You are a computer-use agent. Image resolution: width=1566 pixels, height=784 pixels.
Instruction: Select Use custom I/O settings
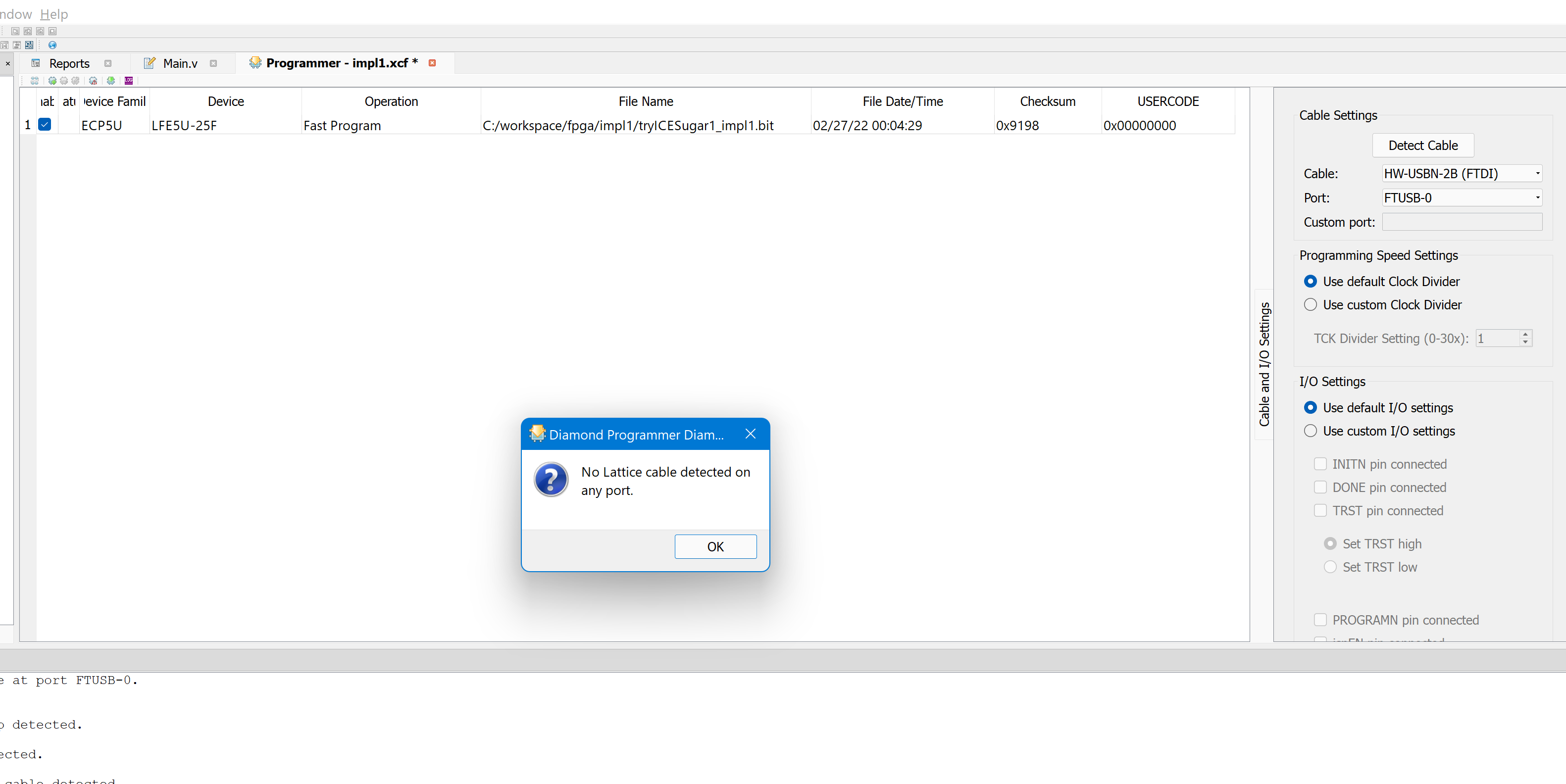click(1311, 431)
